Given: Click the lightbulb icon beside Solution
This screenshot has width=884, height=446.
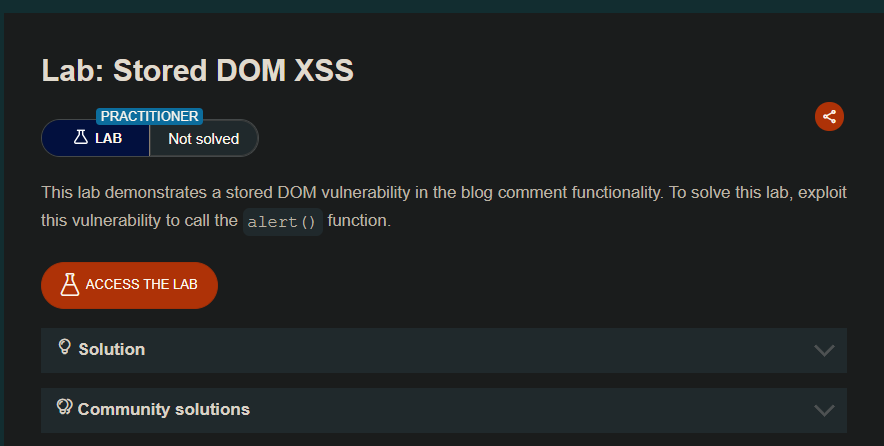Looking at the screenshot, I should pyautogui.click(x=65, y=347).
